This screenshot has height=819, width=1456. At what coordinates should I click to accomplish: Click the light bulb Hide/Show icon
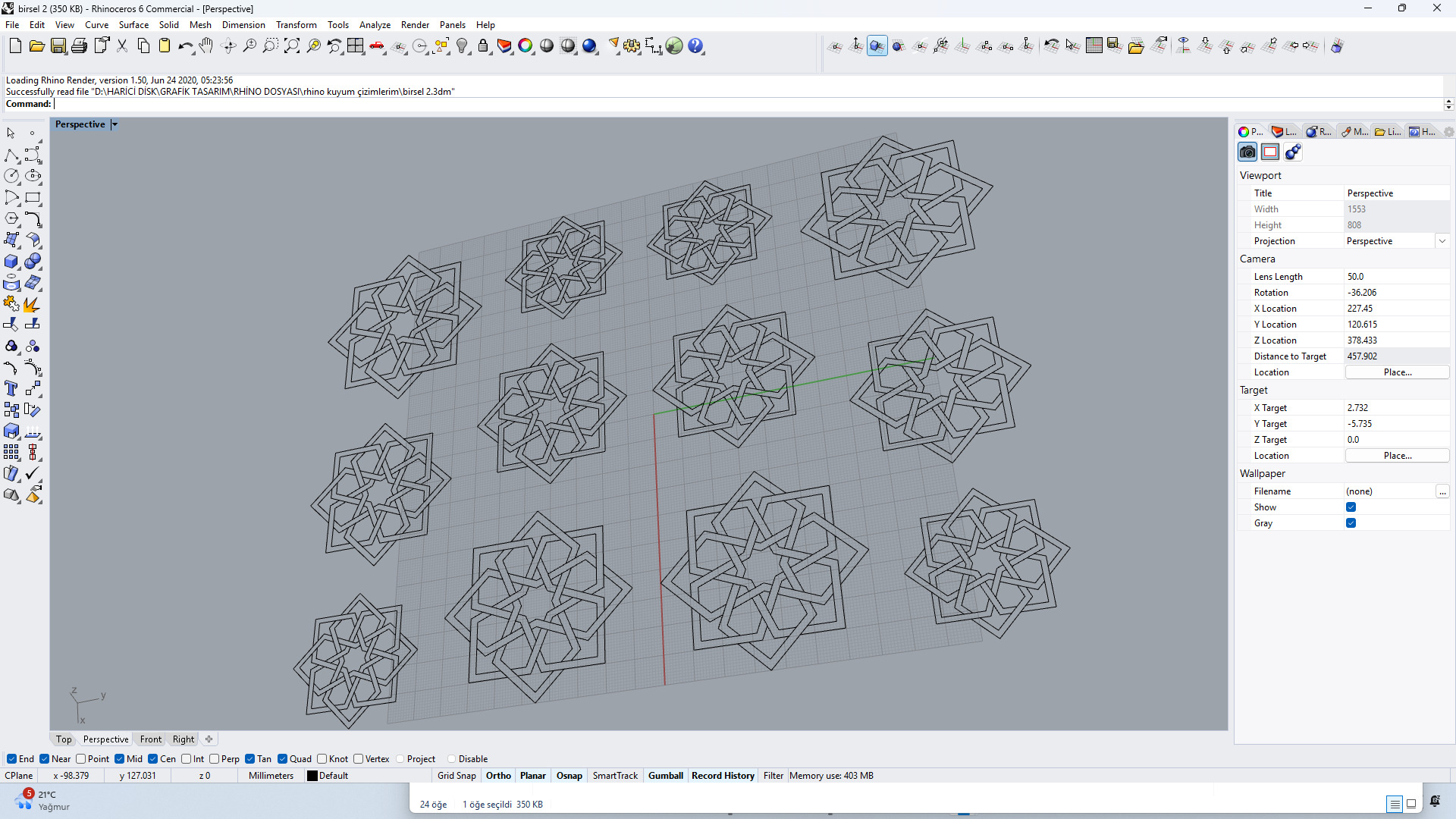coord(462,46)
